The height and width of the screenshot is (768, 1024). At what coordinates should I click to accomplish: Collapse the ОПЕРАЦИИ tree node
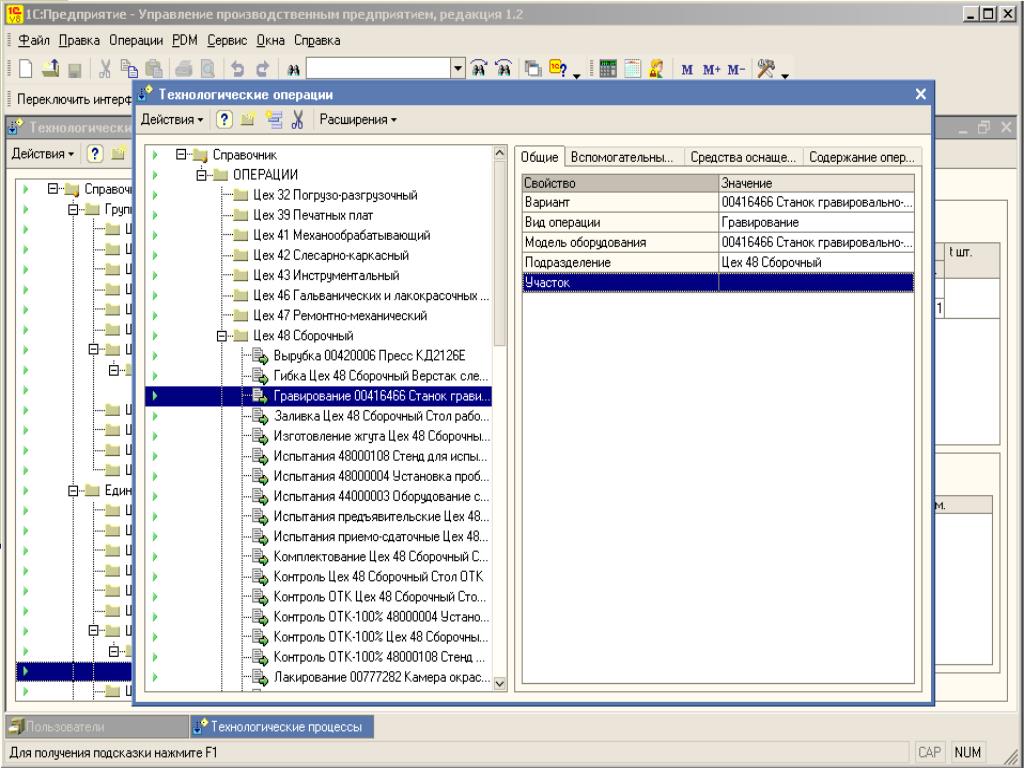[202, 175]
